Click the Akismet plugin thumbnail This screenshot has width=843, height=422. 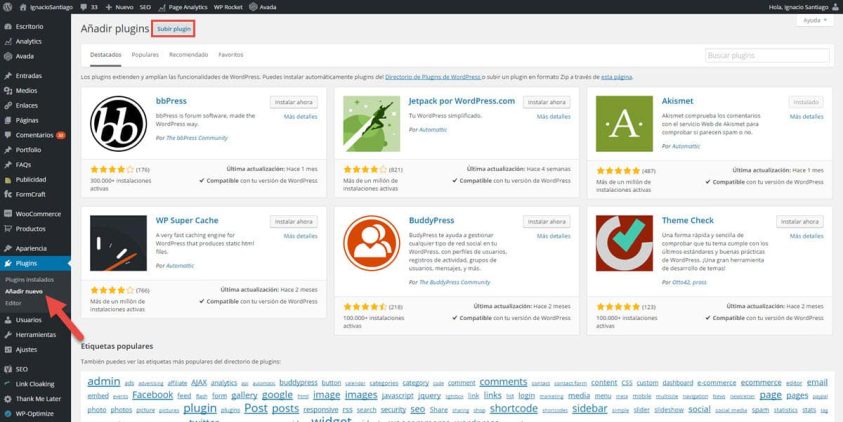click(624, 124)
